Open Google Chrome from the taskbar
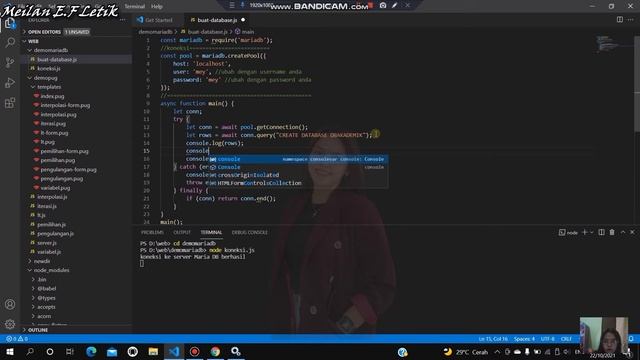The width and height of the screenshot is (640, 360). click(215, 351)
